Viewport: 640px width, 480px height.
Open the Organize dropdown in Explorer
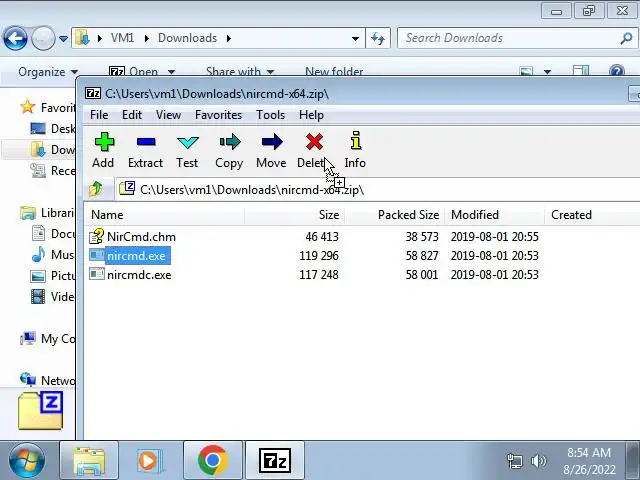pos(48,72)
